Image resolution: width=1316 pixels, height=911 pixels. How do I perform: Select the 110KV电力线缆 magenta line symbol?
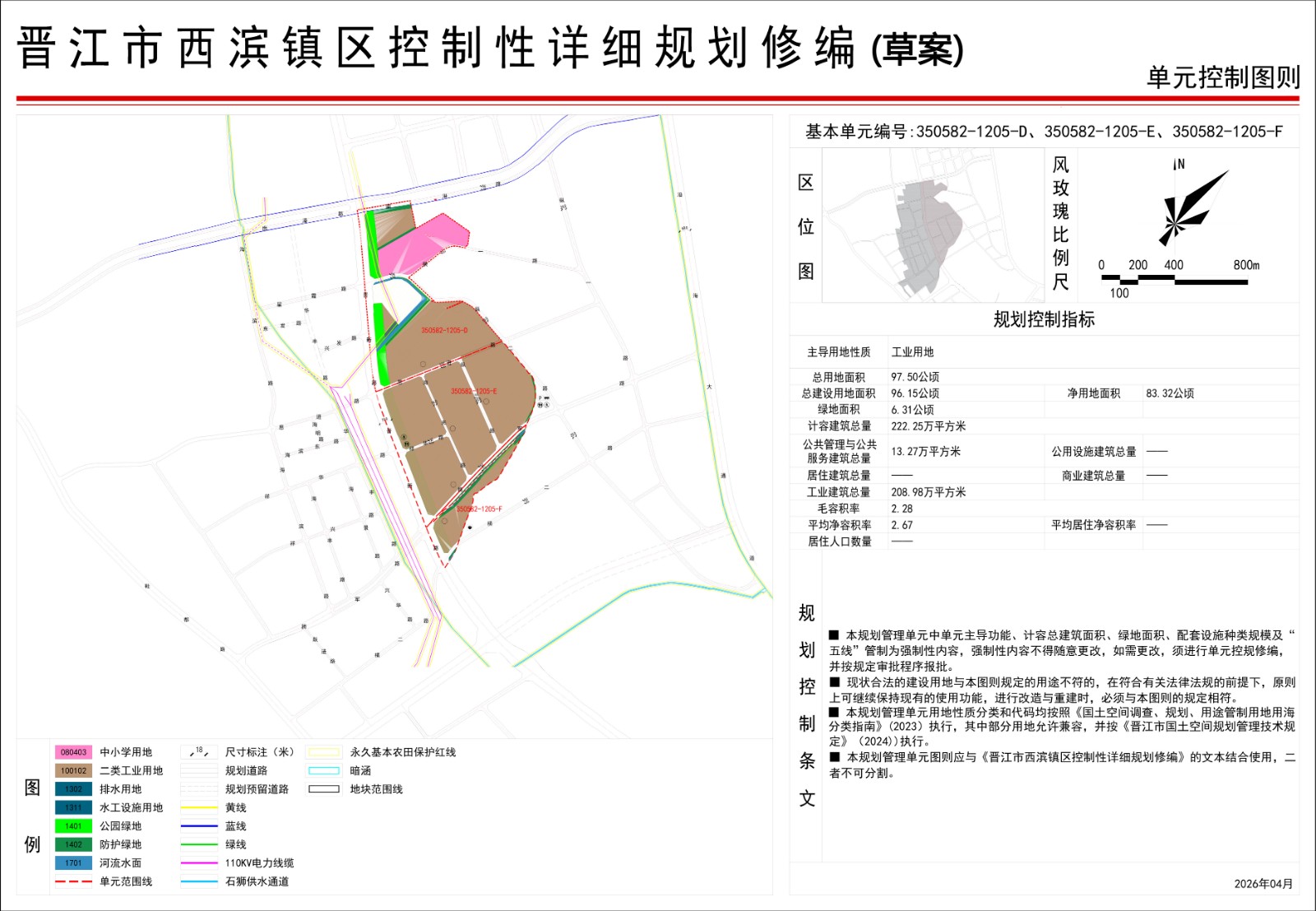[x=199, y=863]
